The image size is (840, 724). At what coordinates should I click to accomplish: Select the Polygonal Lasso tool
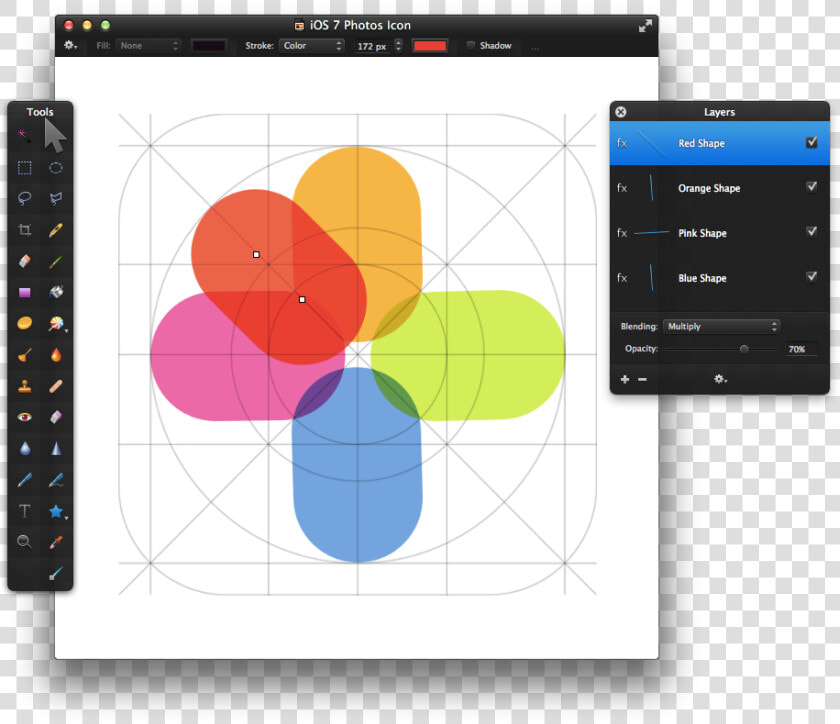click(56, 199)
